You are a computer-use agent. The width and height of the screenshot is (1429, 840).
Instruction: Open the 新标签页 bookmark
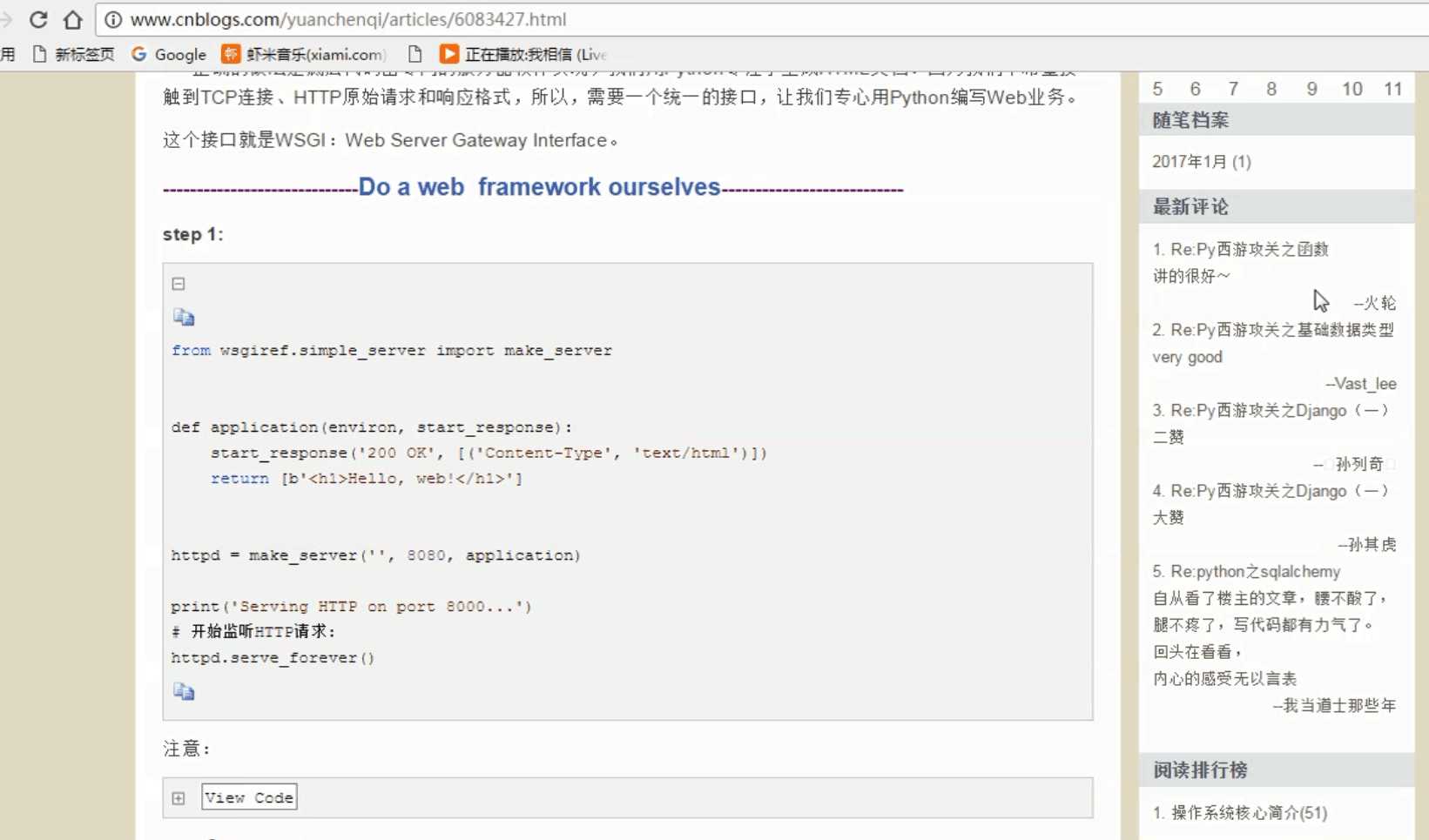73,54
